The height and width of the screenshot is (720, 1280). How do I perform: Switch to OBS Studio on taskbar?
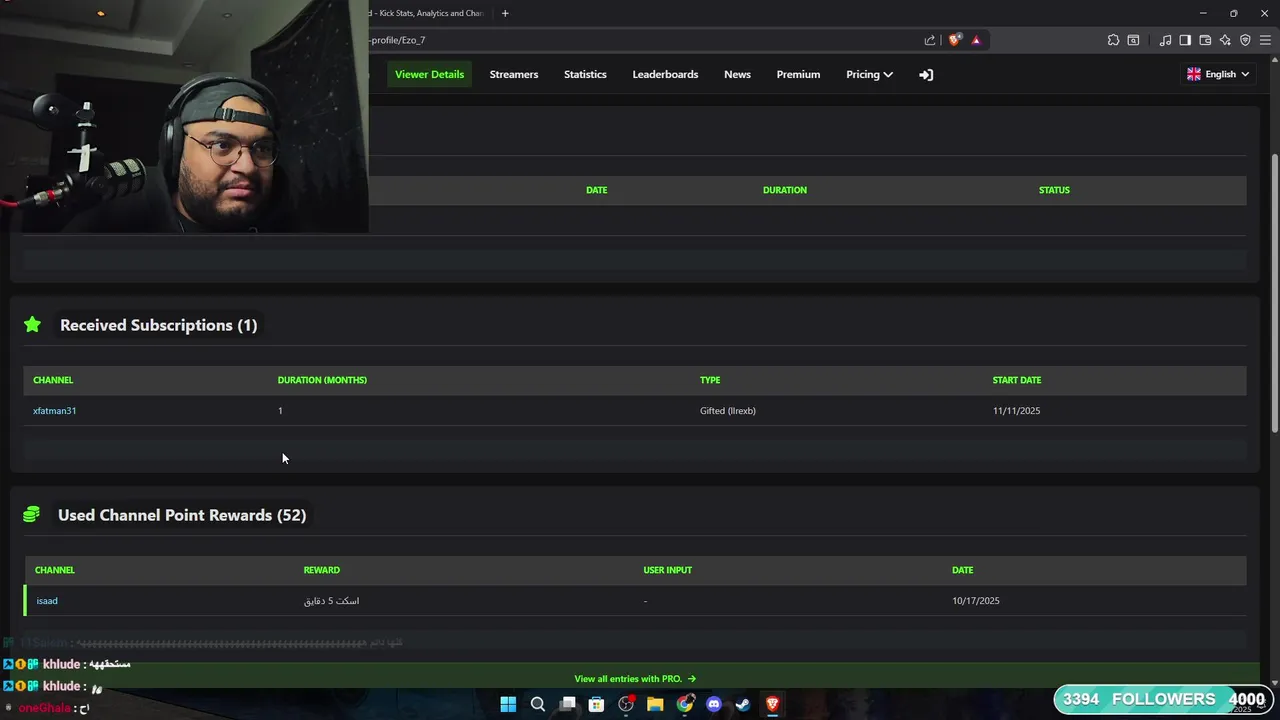click(x=626, y=704)
